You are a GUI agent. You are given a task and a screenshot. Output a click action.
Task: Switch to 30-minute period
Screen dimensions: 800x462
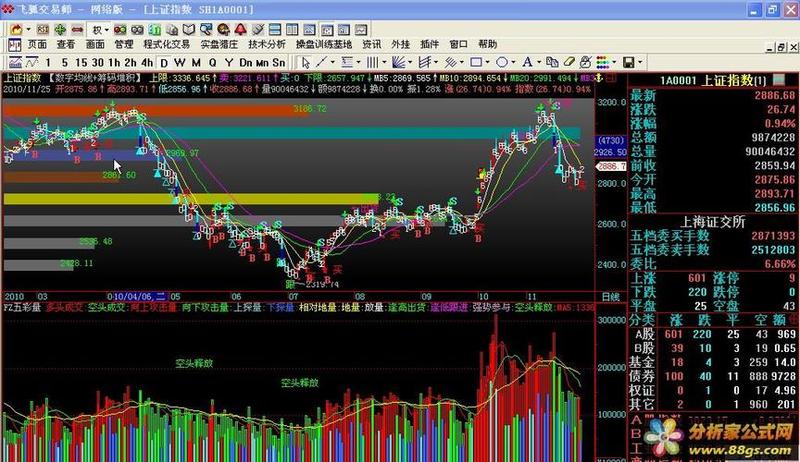click(x=98, y=63)
